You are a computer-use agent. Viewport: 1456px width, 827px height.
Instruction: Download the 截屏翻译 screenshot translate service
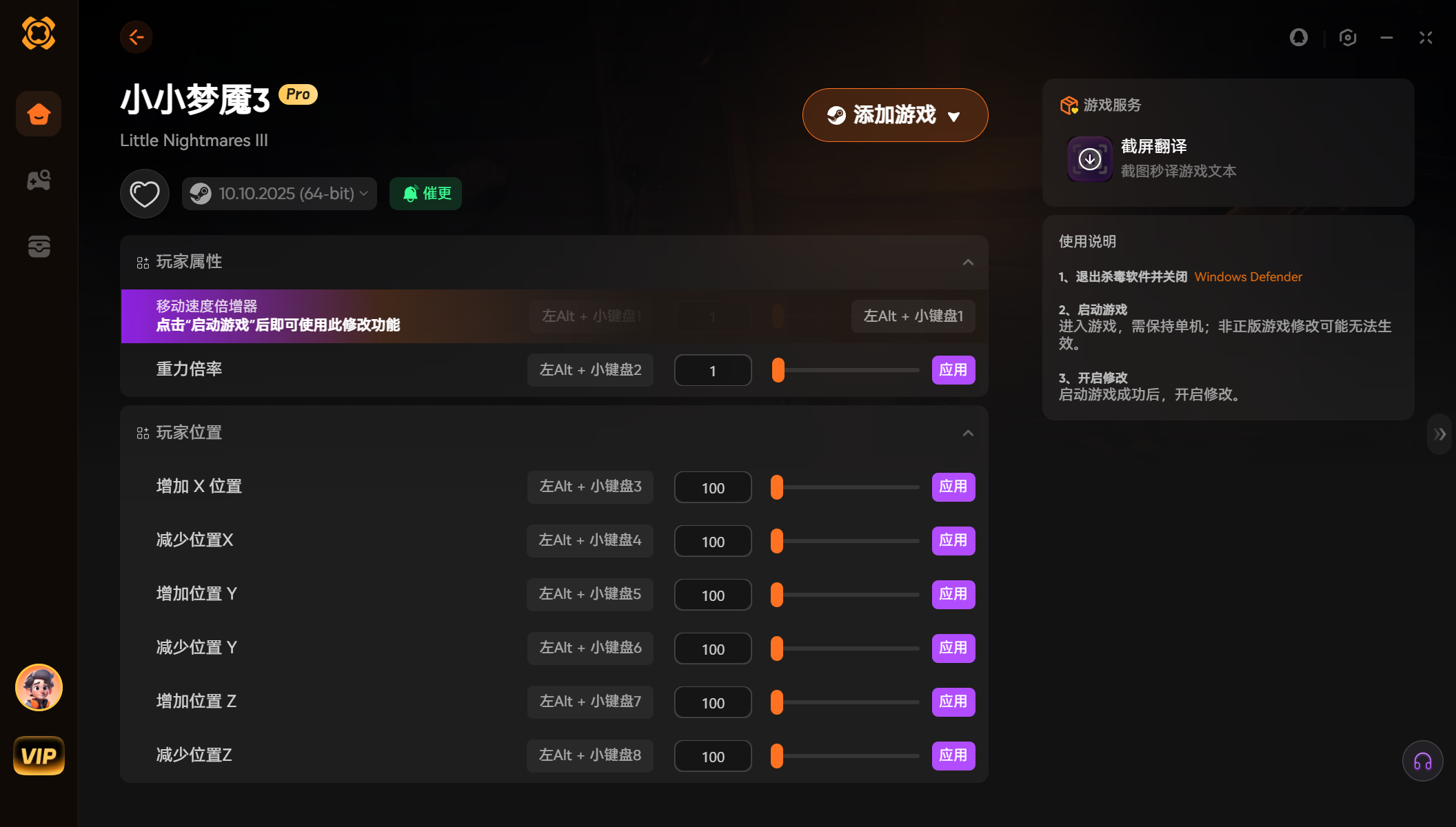click(1089, 159)
